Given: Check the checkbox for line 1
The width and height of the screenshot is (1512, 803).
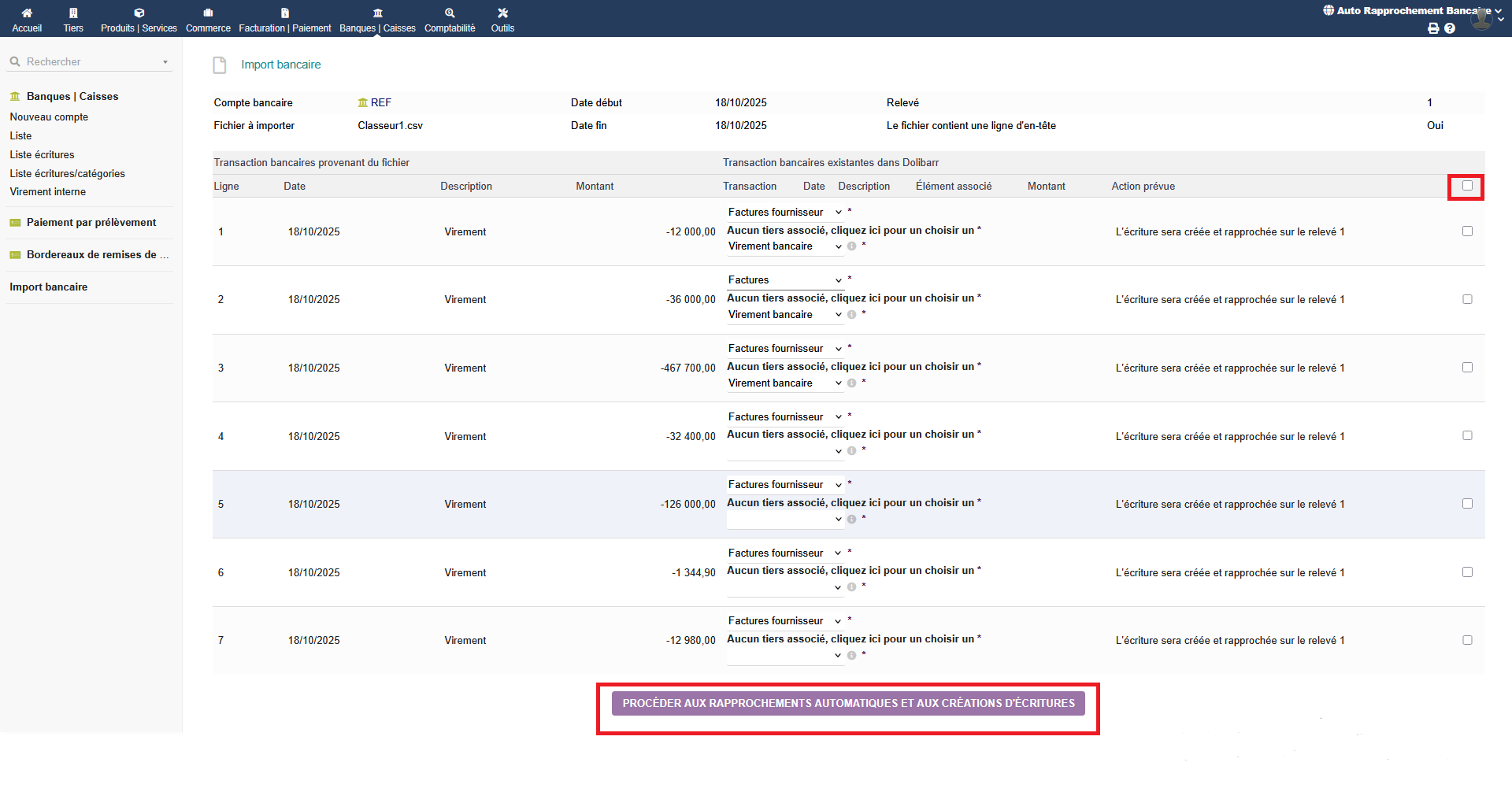Looking at the screenshot, I should point(1467,231).
